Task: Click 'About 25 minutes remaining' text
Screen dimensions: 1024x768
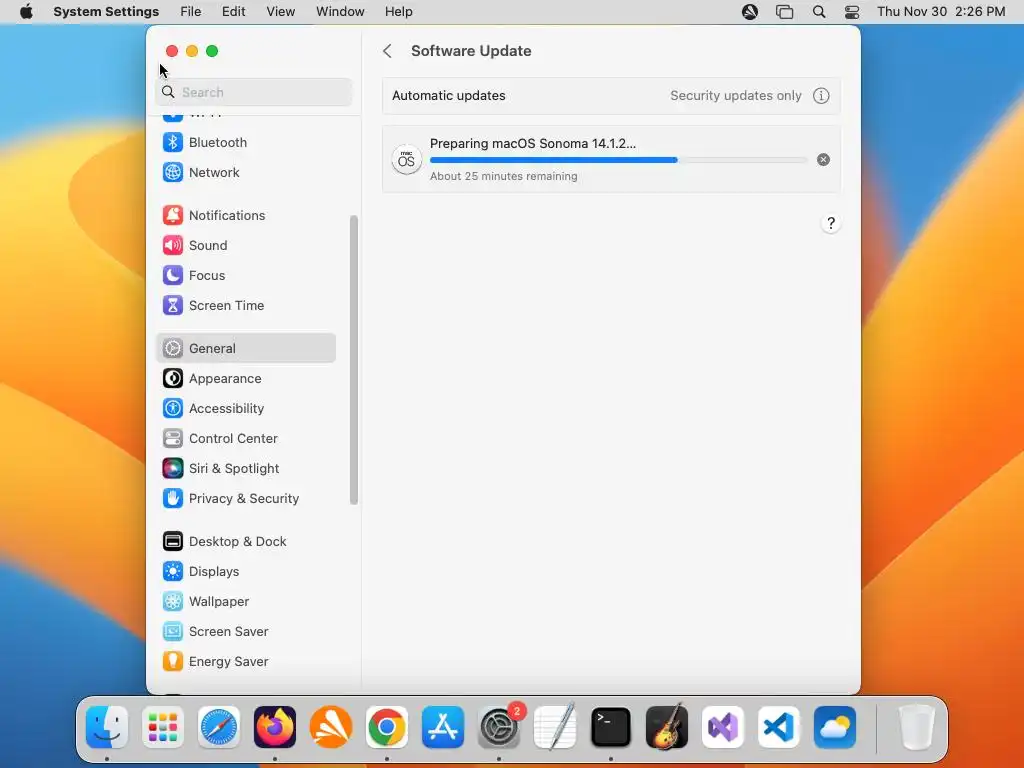Action: (504, 176)
